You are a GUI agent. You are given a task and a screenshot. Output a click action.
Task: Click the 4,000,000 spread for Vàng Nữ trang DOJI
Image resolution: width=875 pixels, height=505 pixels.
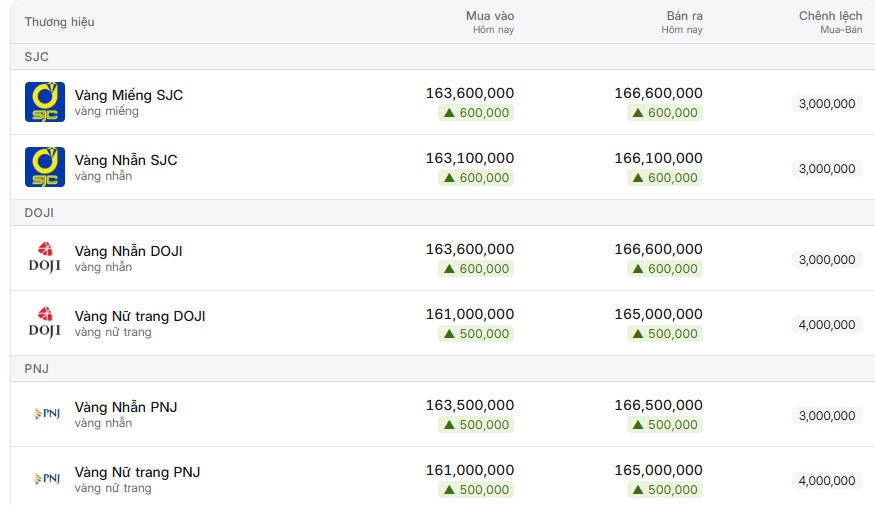click(x=827, y=325)
